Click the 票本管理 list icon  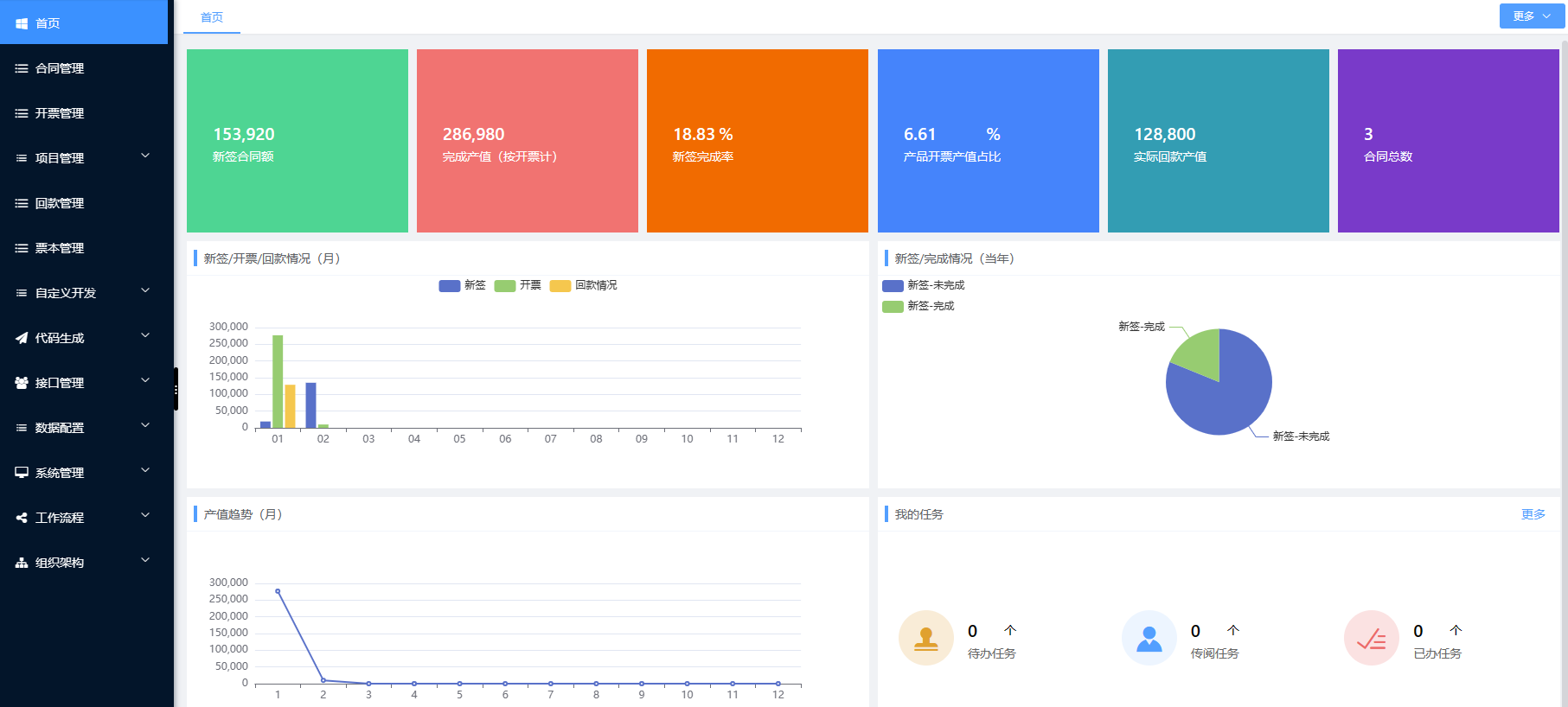tap(22, 248)
